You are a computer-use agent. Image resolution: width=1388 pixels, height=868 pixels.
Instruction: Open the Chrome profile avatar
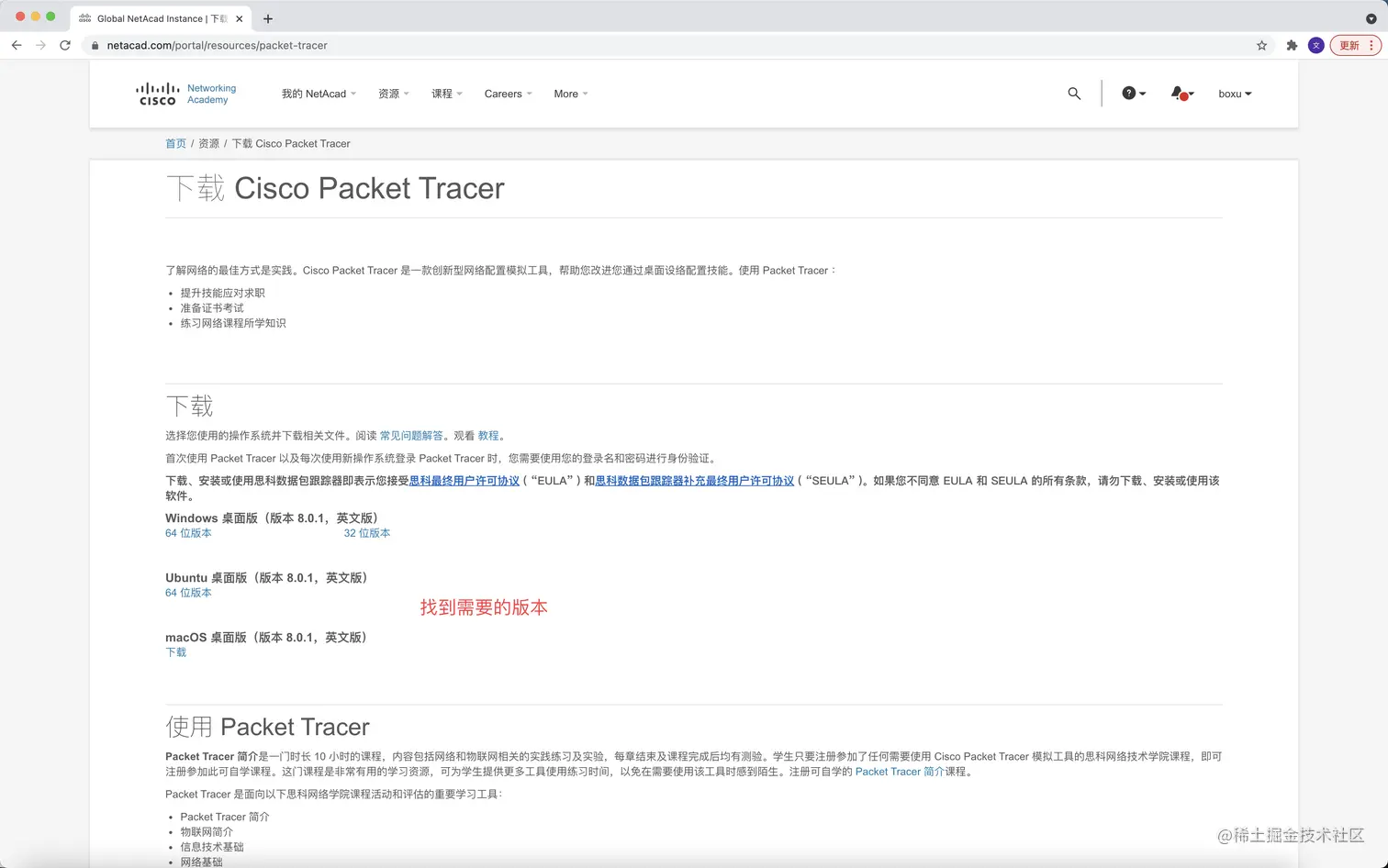1315,45
